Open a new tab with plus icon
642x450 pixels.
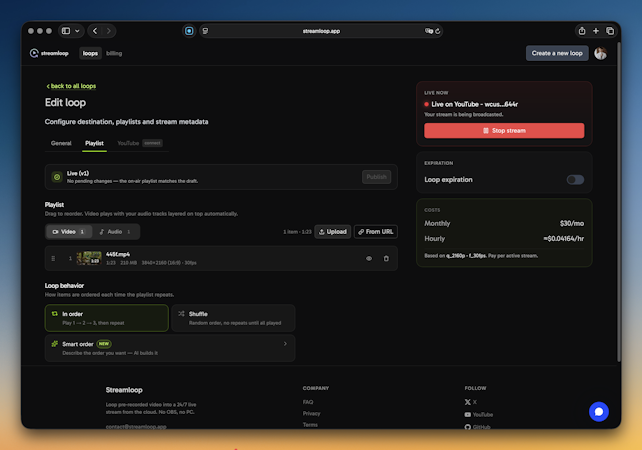pyautogui.click(x=596, y=31)
